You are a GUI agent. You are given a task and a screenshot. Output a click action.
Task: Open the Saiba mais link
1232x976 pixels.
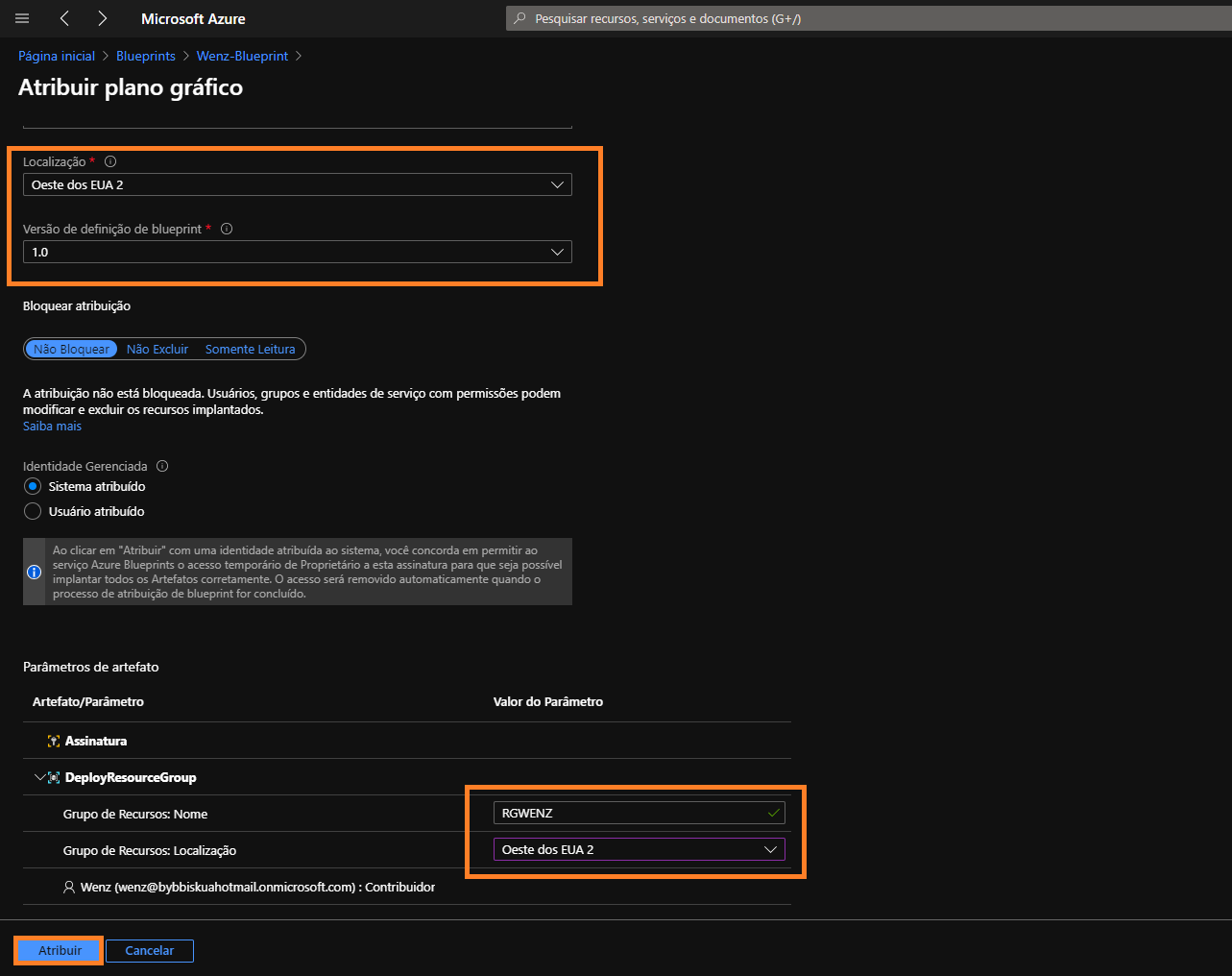52,426
